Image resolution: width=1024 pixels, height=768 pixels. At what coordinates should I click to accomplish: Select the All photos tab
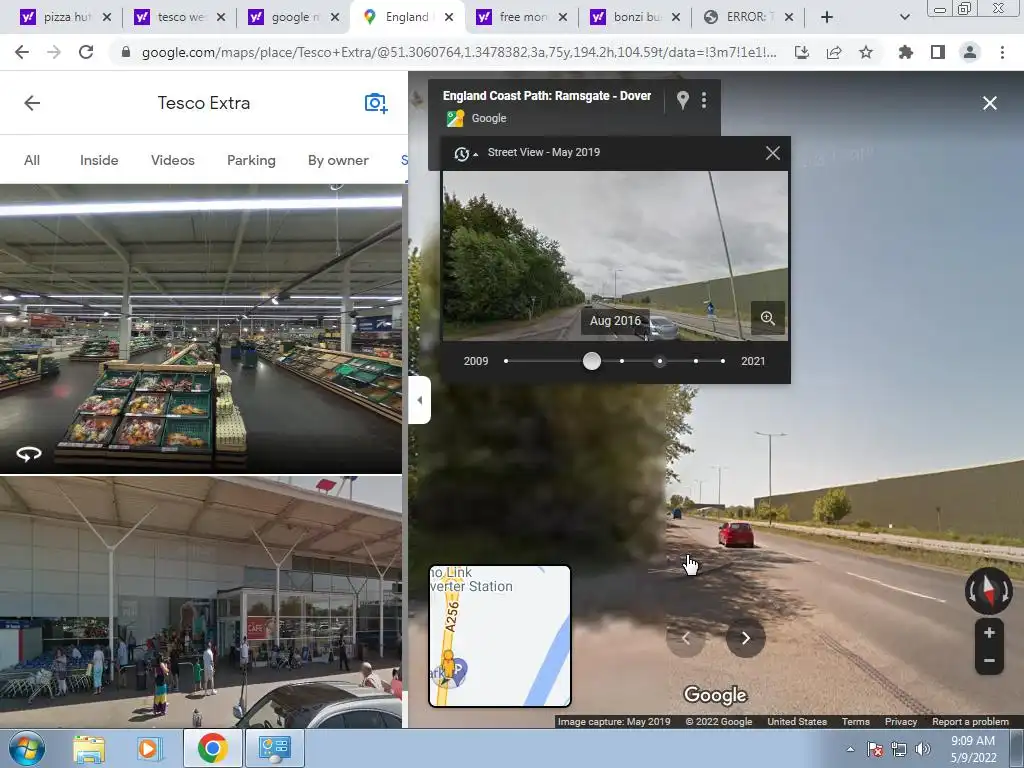[x=32, y=160]
